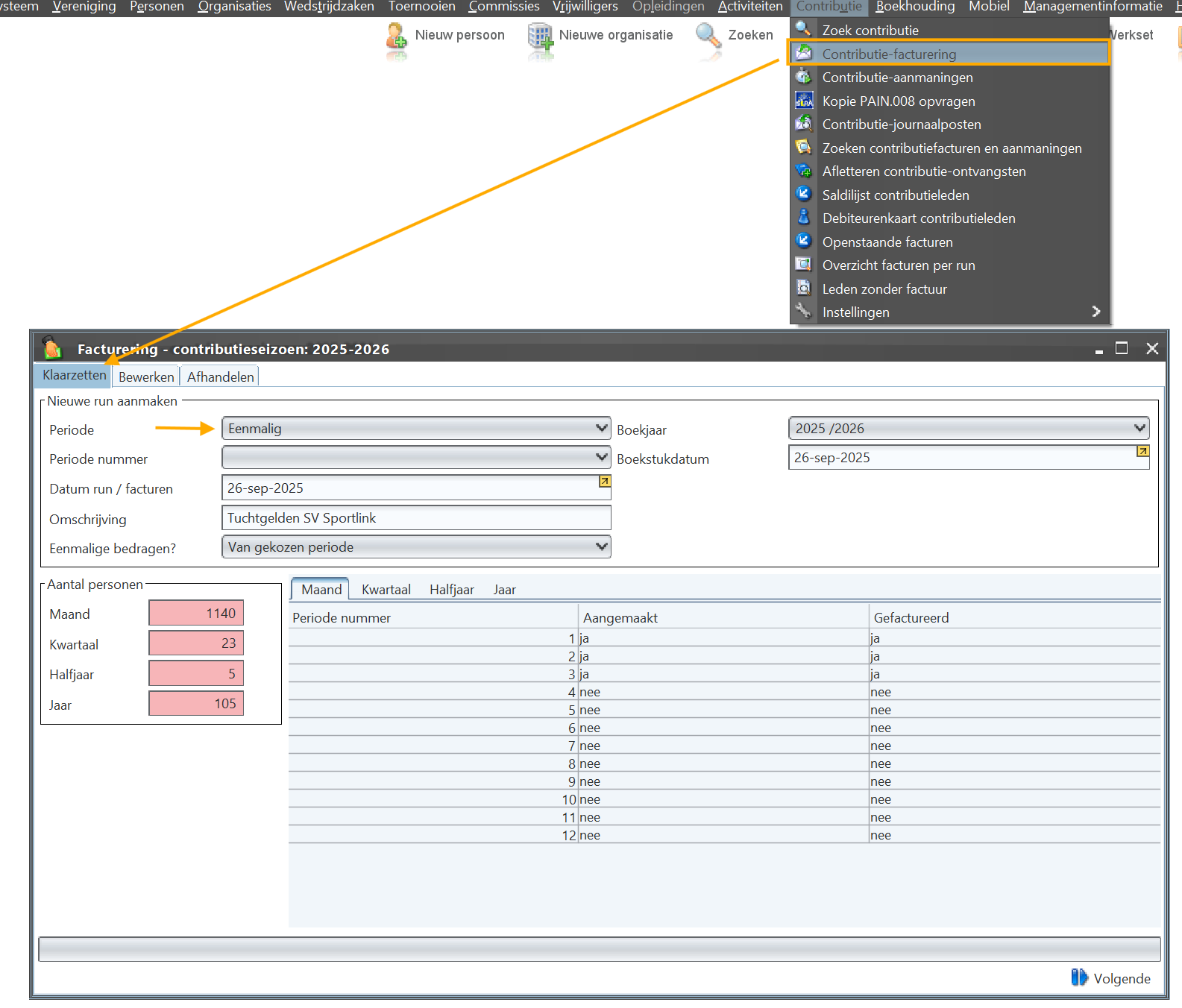
Task: Click the Maand count 1140 field
Action: pyautogui.click(x=196, y=613)
